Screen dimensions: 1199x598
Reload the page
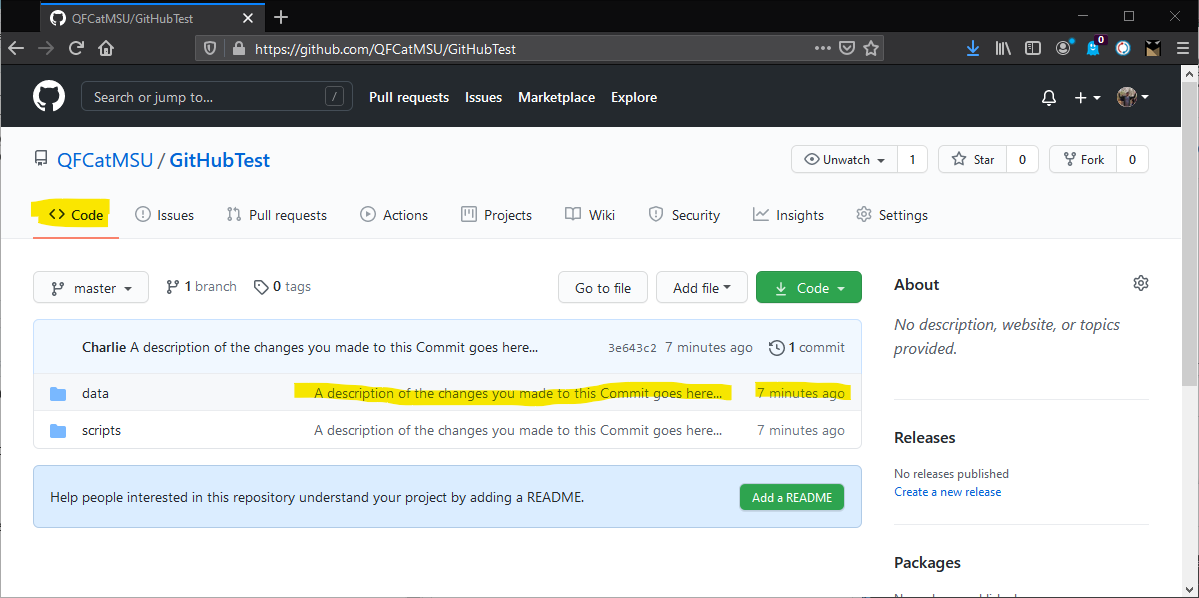[76, 48]
